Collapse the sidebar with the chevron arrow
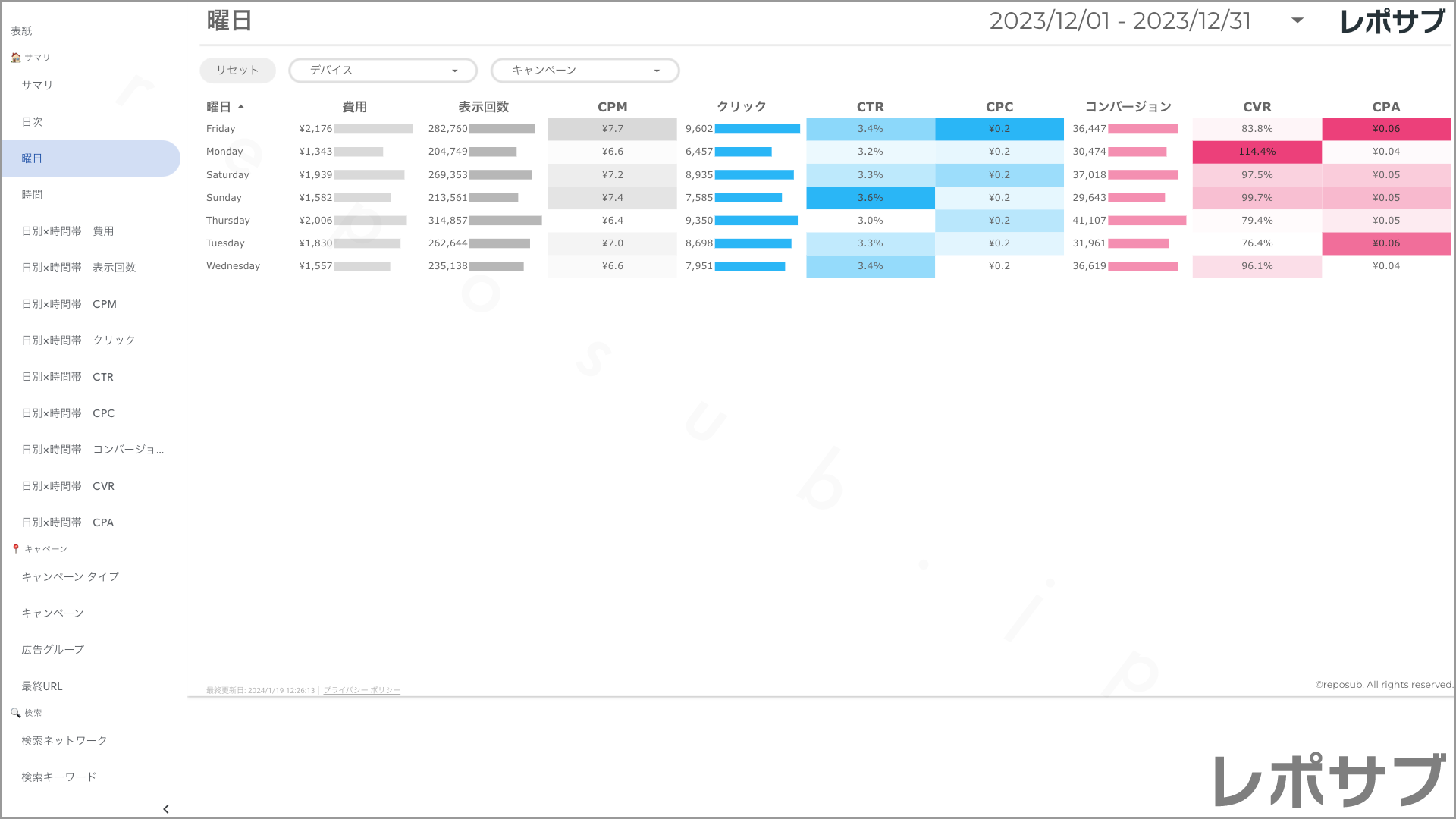The image size is (1456, 819). [x=166, y=808]
